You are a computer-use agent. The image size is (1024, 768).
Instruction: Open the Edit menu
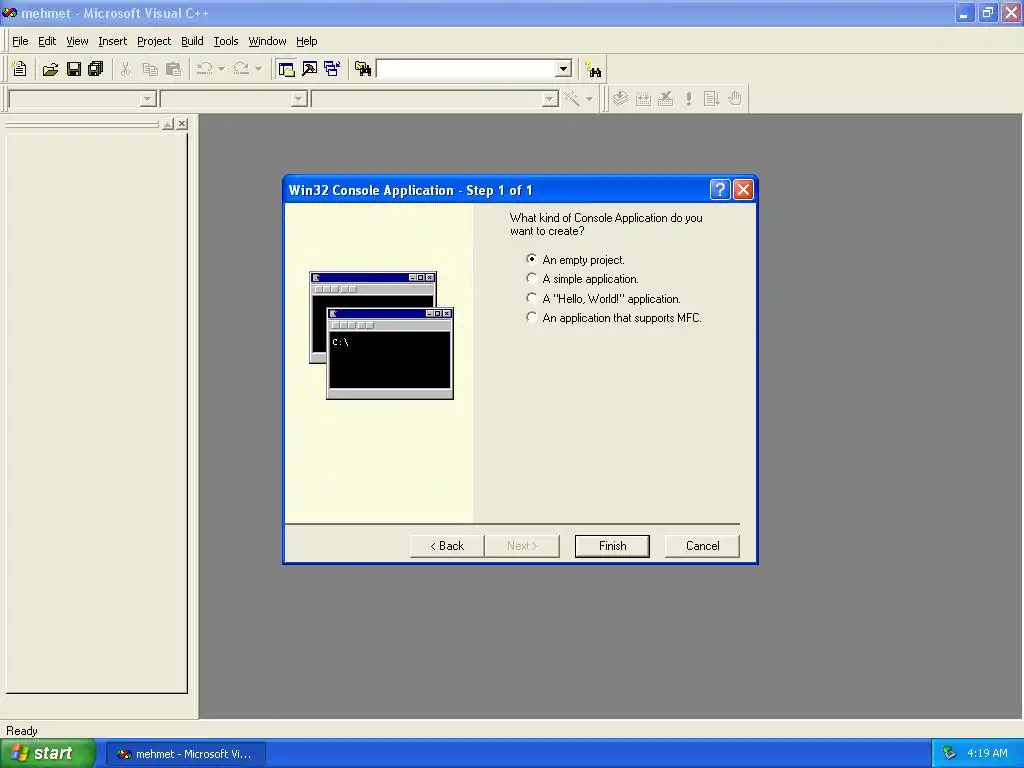47,41
